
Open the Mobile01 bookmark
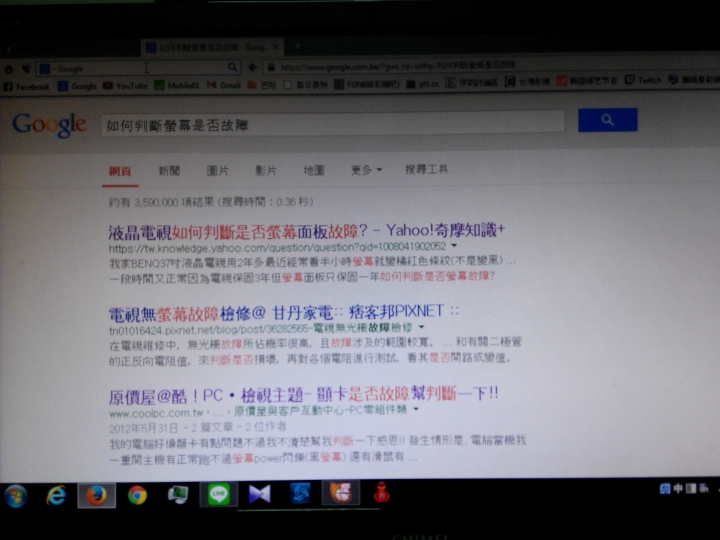click(x=177, y=85)
